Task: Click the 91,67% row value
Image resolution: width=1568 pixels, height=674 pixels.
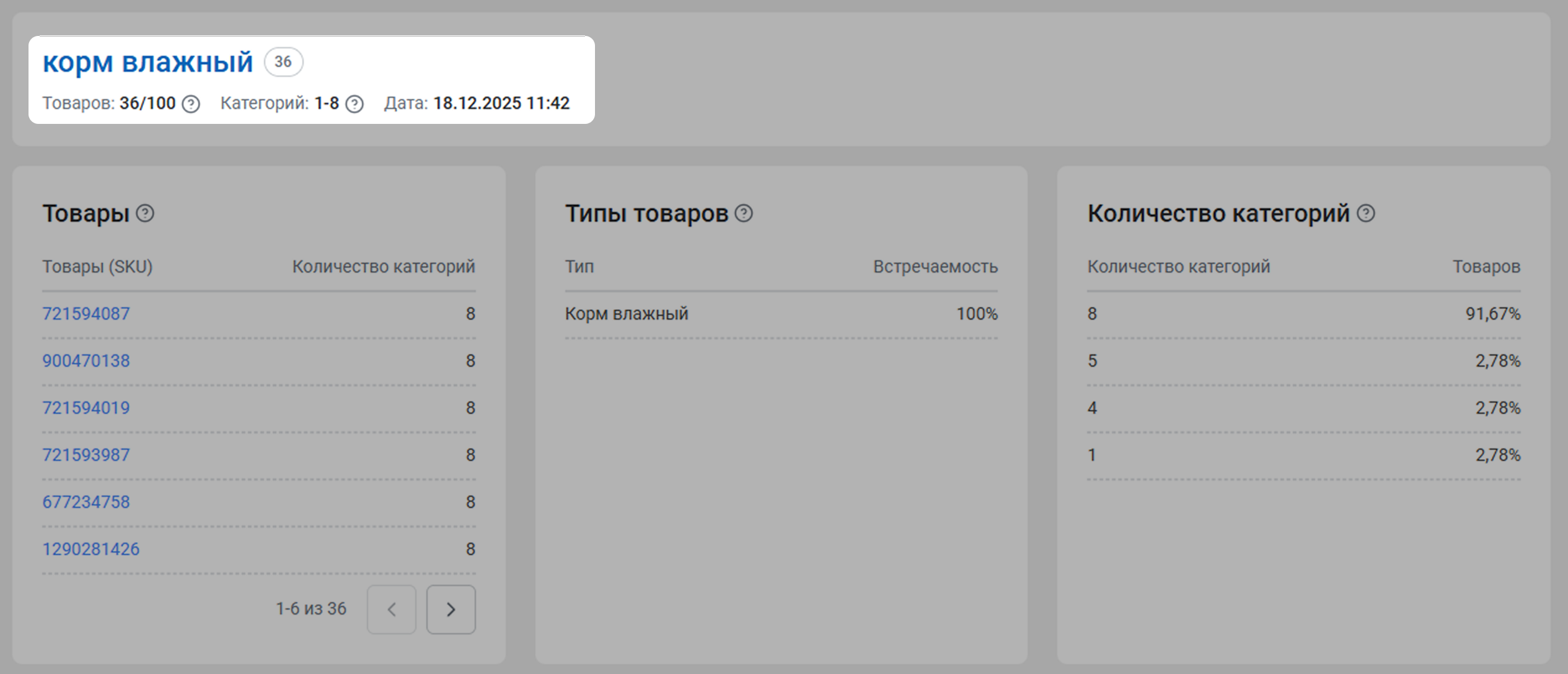Action: pyautogui.click(x=1492, y=313)
